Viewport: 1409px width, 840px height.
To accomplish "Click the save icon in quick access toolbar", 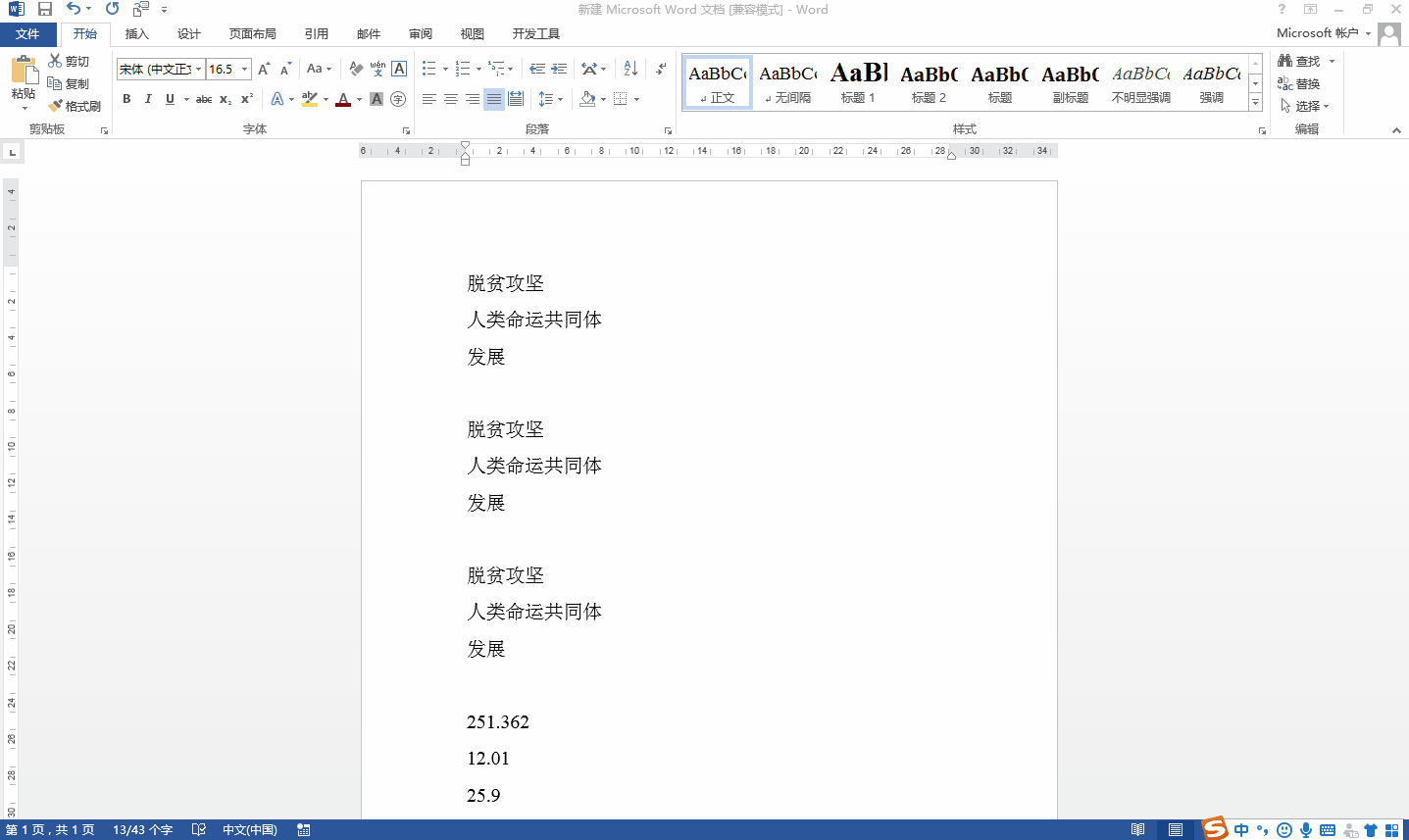I will pos(45,9).
